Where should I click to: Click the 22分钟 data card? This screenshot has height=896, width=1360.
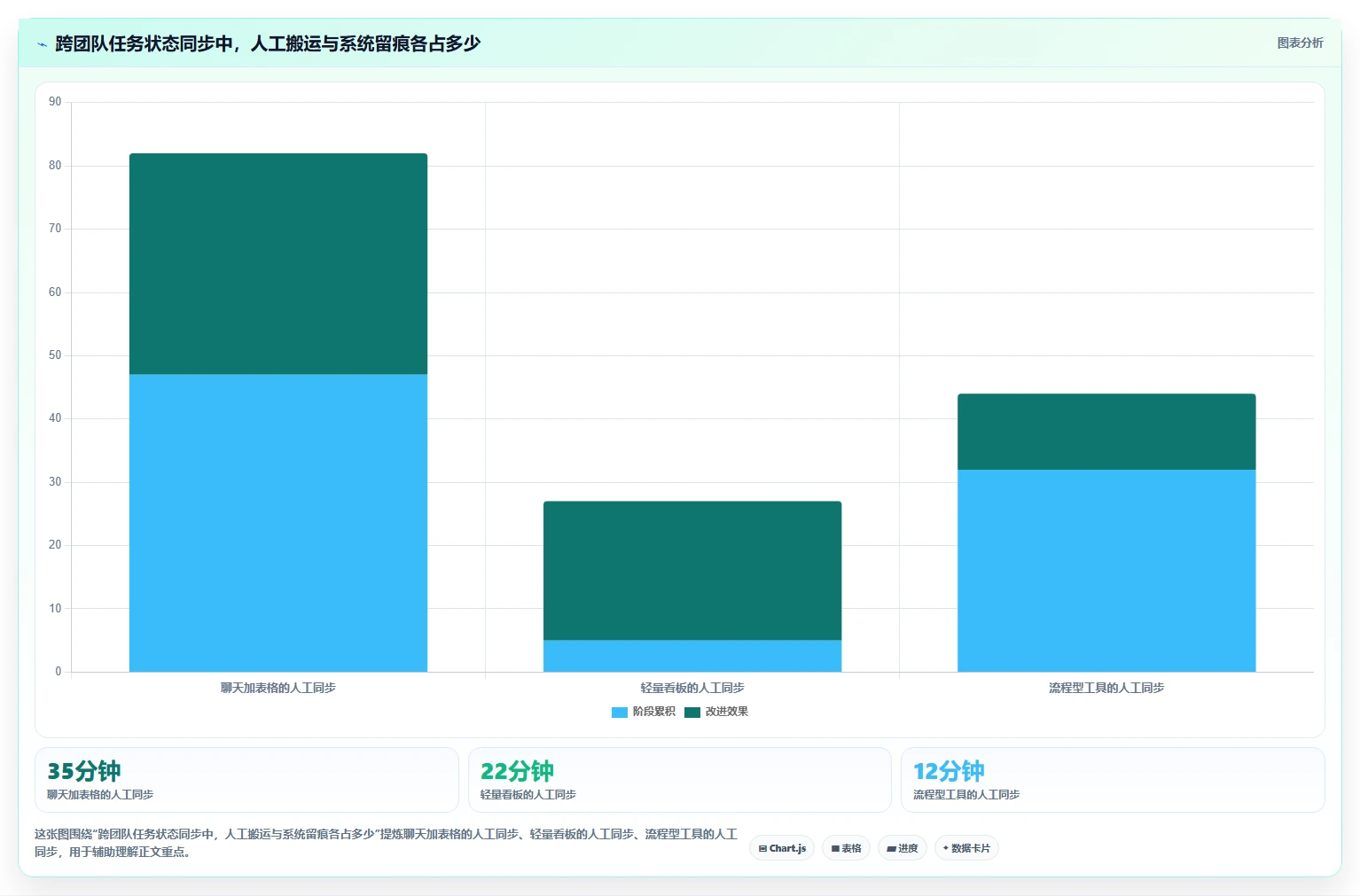tap(679, 780)
